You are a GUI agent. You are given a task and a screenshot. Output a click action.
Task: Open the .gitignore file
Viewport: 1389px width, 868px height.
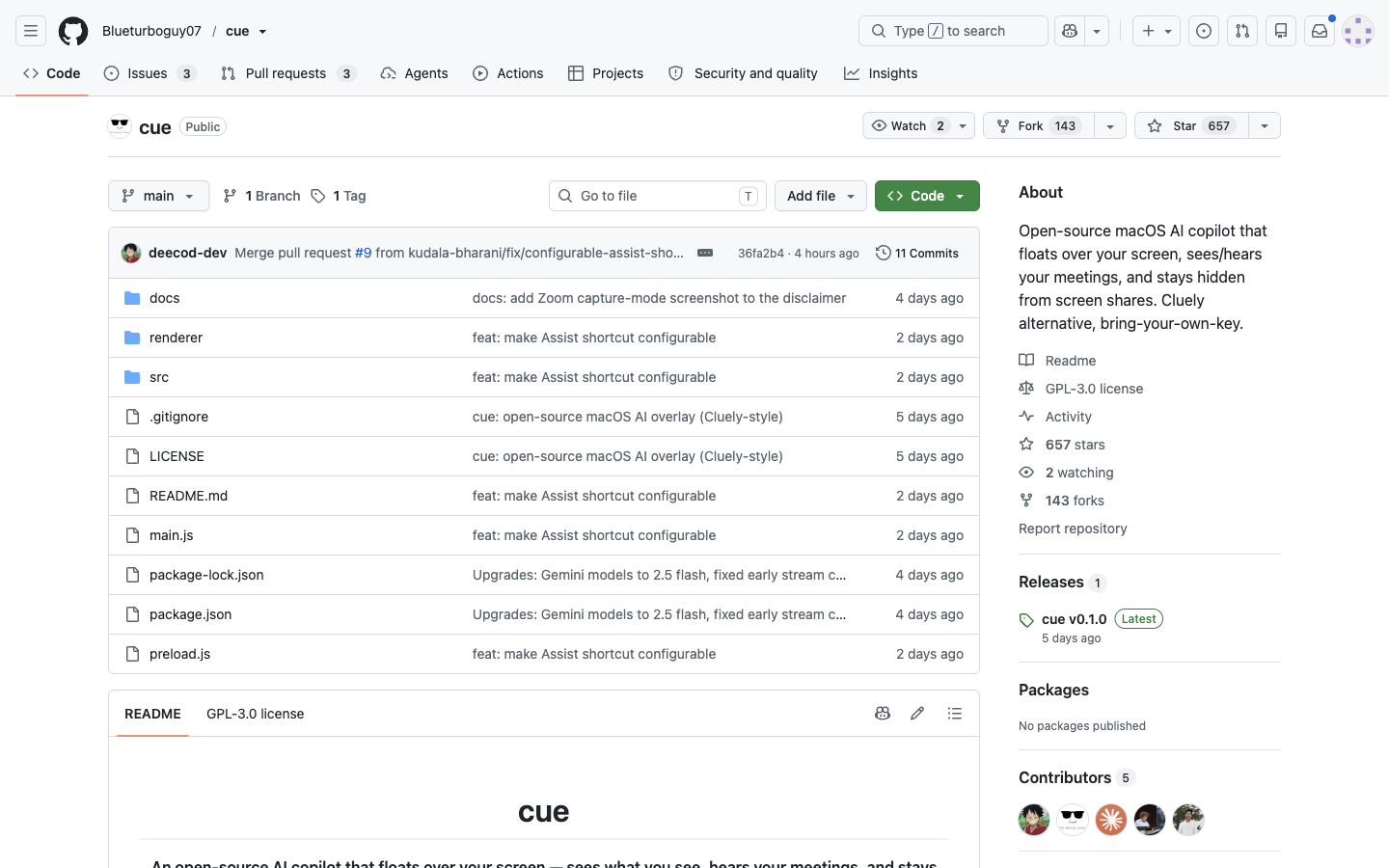(x=178, y=417)
